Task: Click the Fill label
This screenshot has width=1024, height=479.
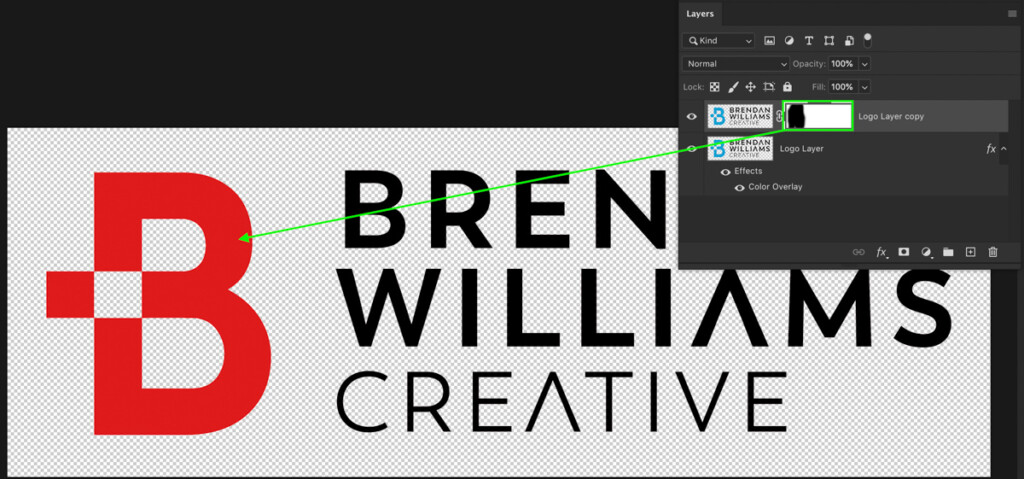Action: pyautogui.click(x=820, y=87)
